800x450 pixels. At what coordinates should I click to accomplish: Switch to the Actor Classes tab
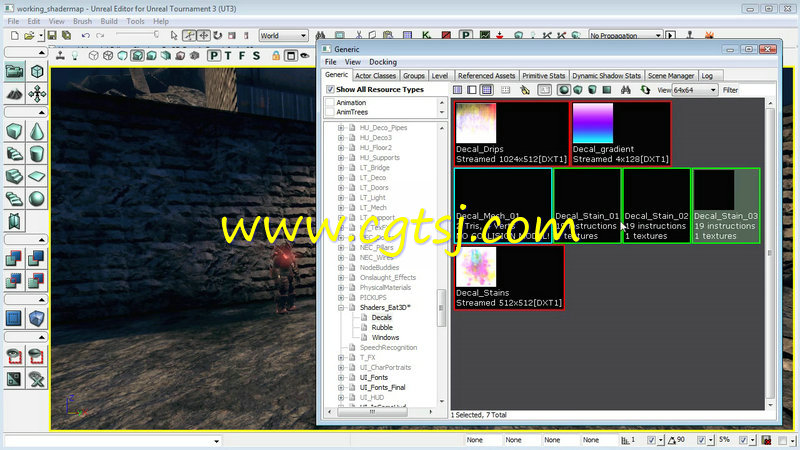coord(375,76)
